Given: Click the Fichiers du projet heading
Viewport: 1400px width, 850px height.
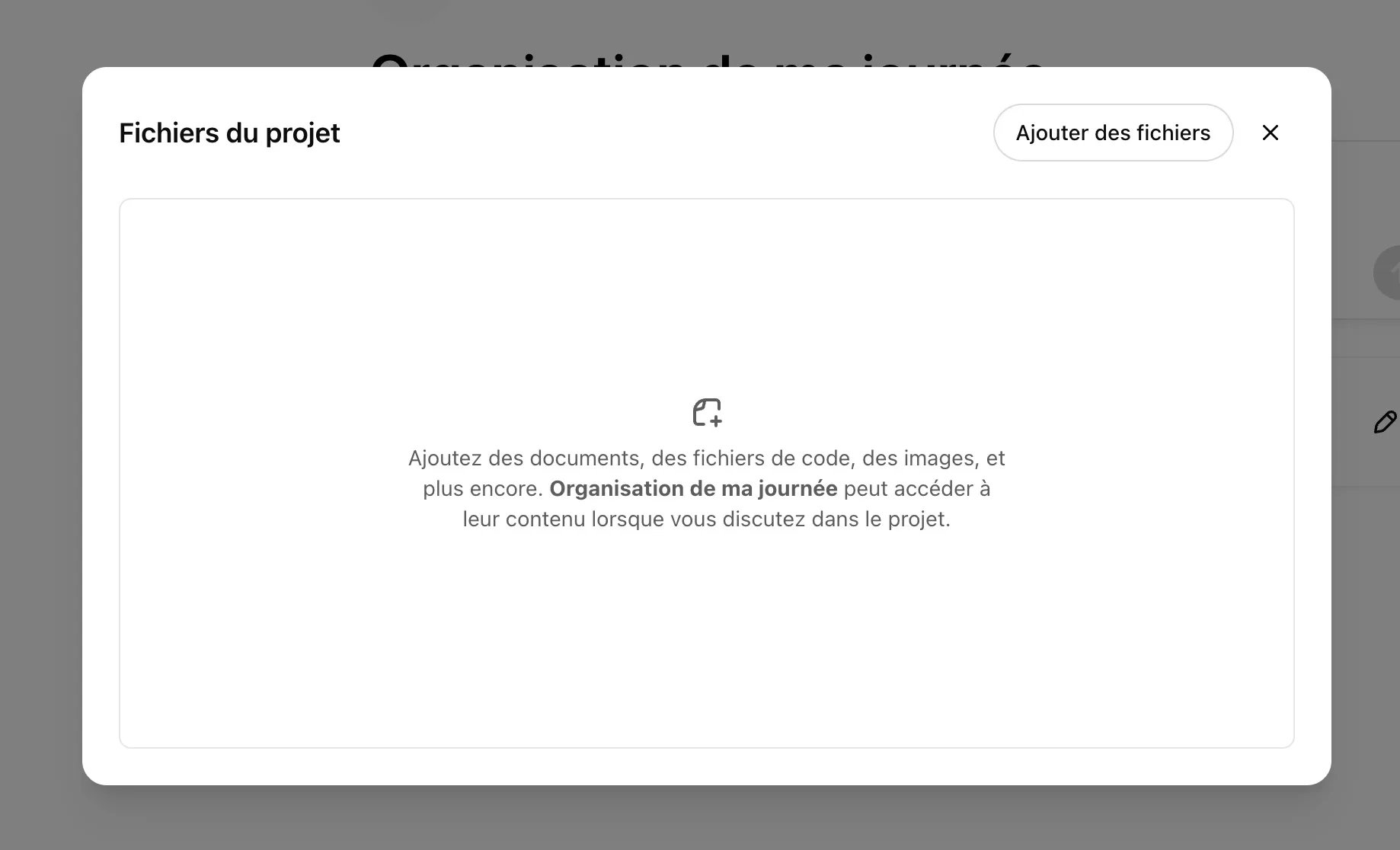Looking at the screenshot, I should pyautogui.click(x=229, y=133).
